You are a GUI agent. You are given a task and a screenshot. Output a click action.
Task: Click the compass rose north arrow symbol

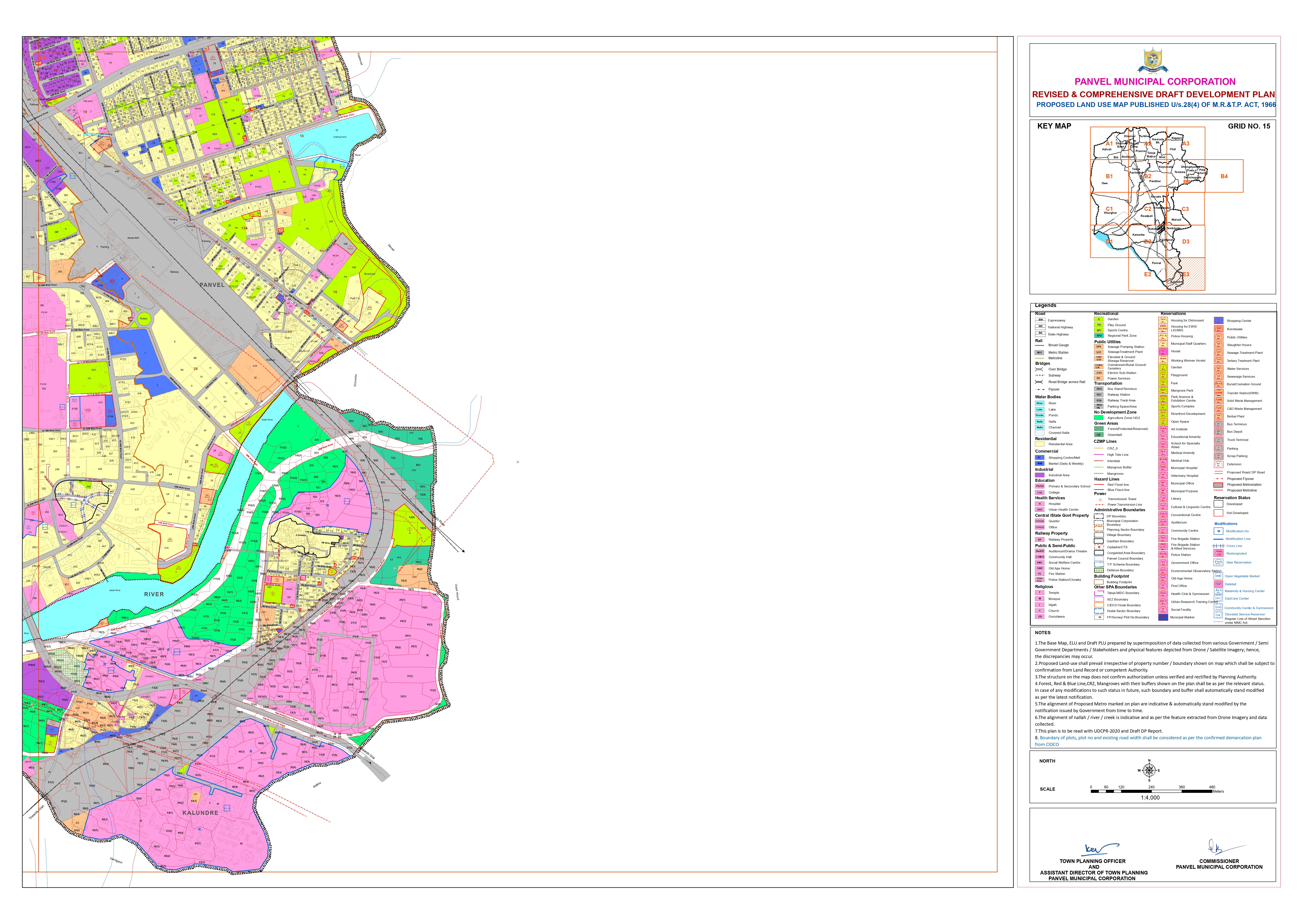click(x=1149, y=770)
